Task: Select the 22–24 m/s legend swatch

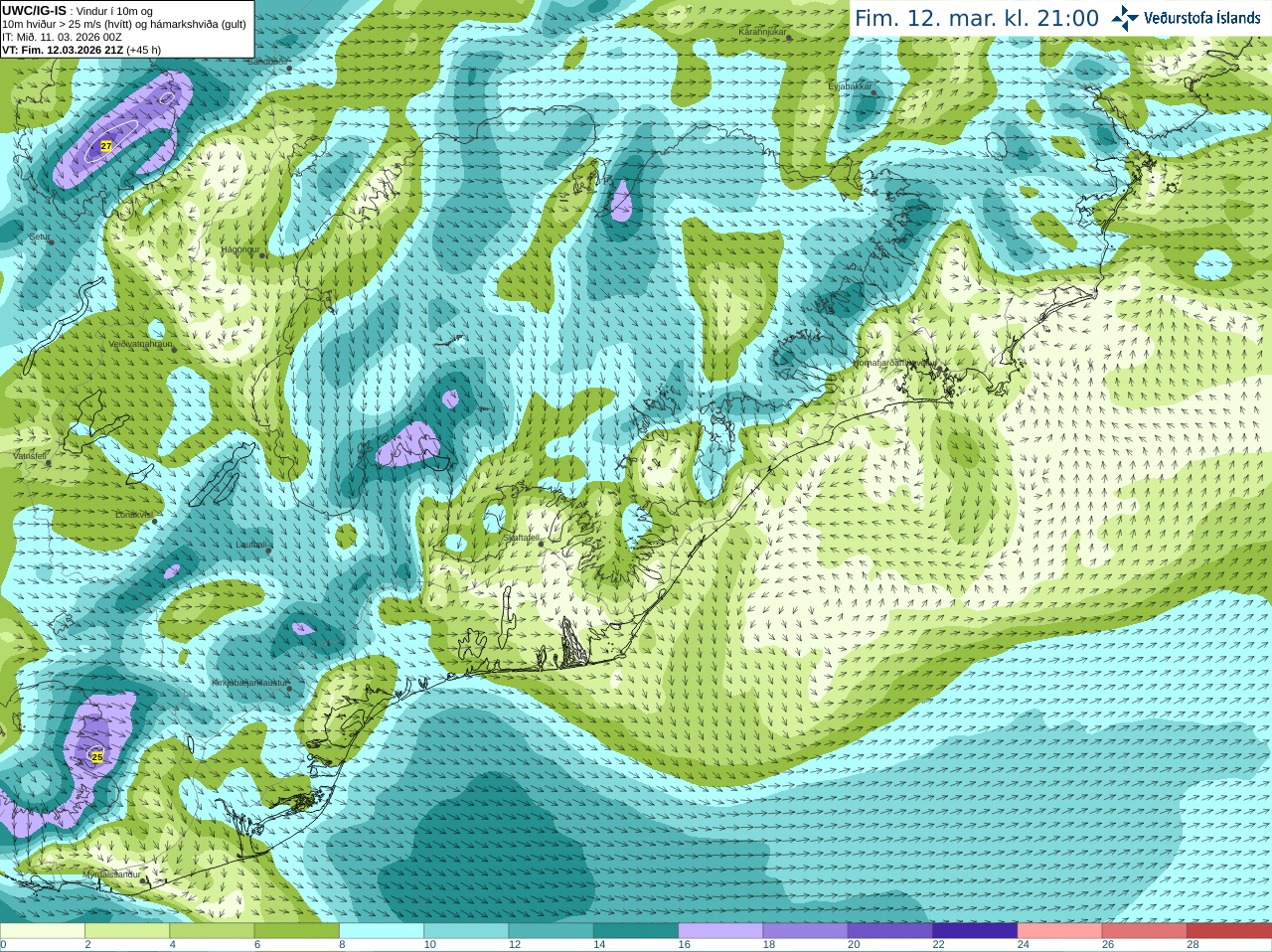Action: (x=975, y=931)
